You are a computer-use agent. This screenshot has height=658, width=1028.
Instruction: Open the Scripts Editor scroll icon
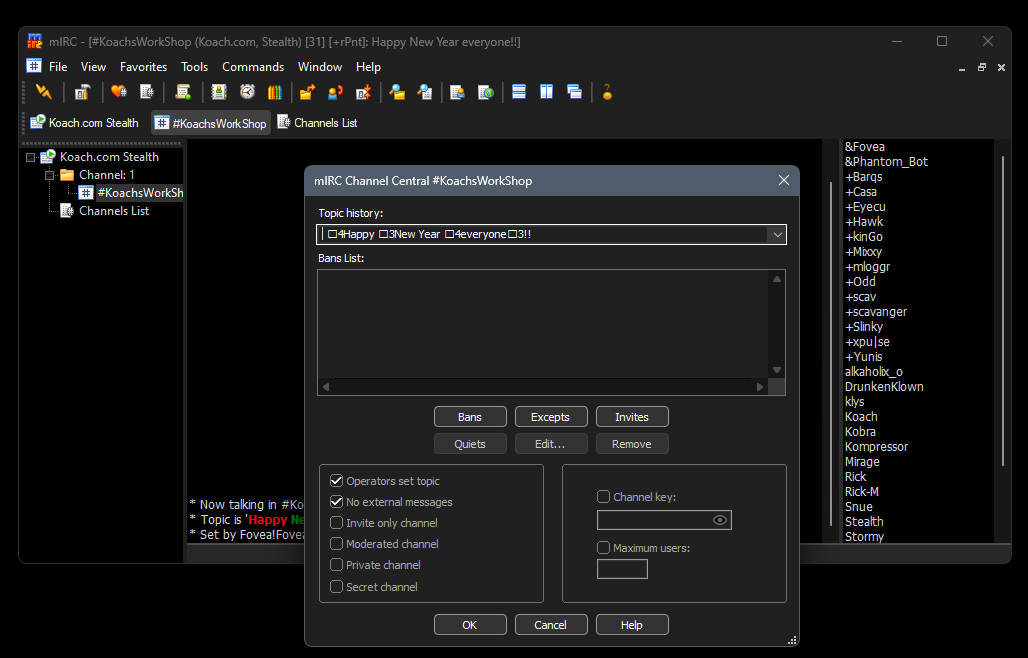tap(183, 92)
